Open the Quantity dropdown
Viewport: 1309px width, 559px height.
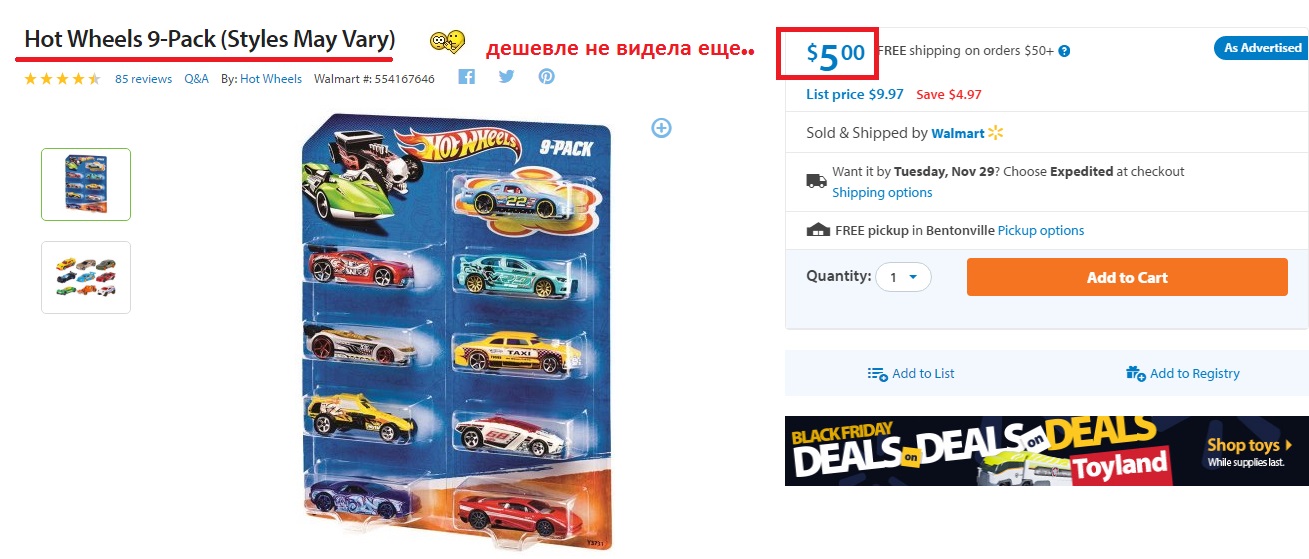[x=903, y=277]
